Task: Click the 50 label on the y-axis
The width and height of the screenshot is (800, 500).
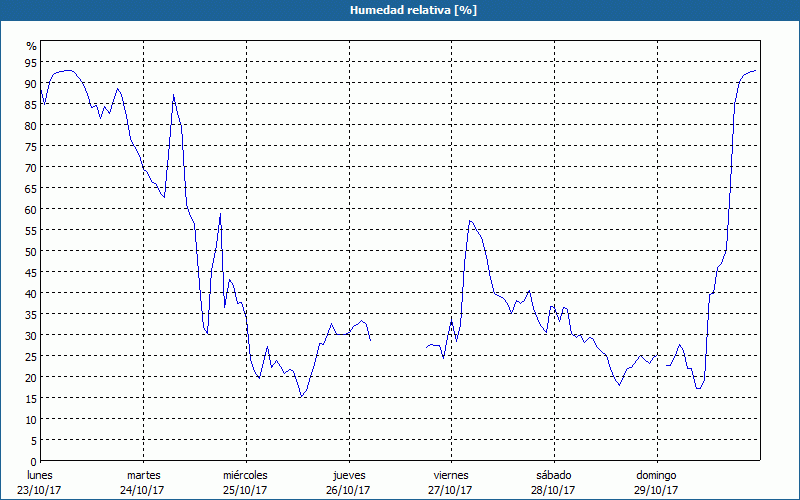Action: coord(31,251)
